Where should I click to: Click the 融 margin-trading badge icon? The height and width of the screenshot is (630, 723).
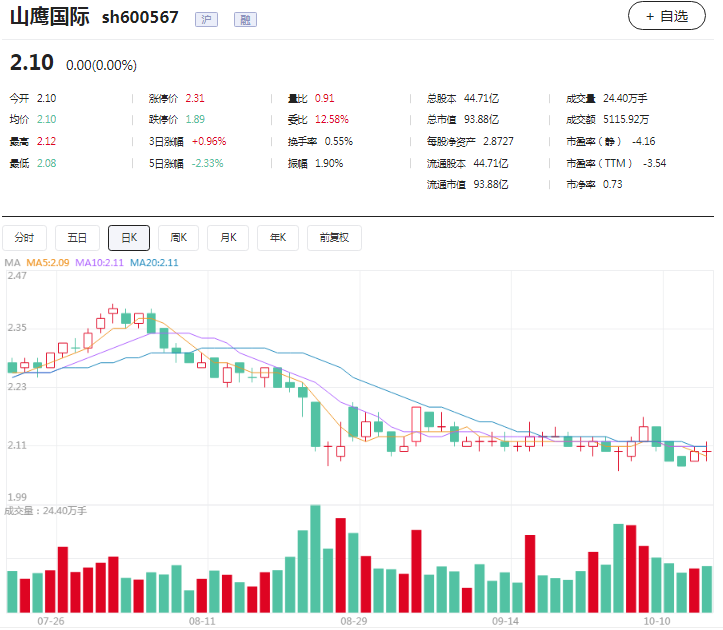click(243, 19)
